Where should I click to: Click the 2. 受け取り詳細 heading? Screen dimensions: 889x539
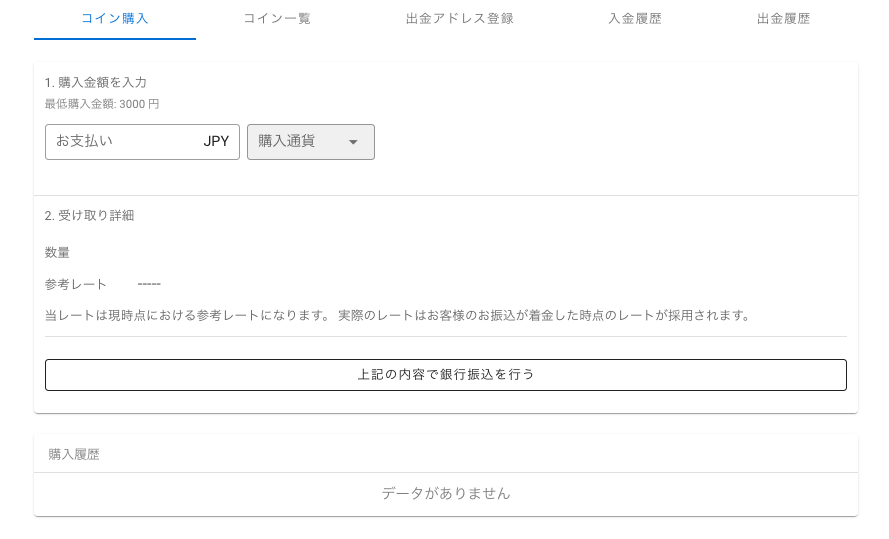click(x=90, y=216)
